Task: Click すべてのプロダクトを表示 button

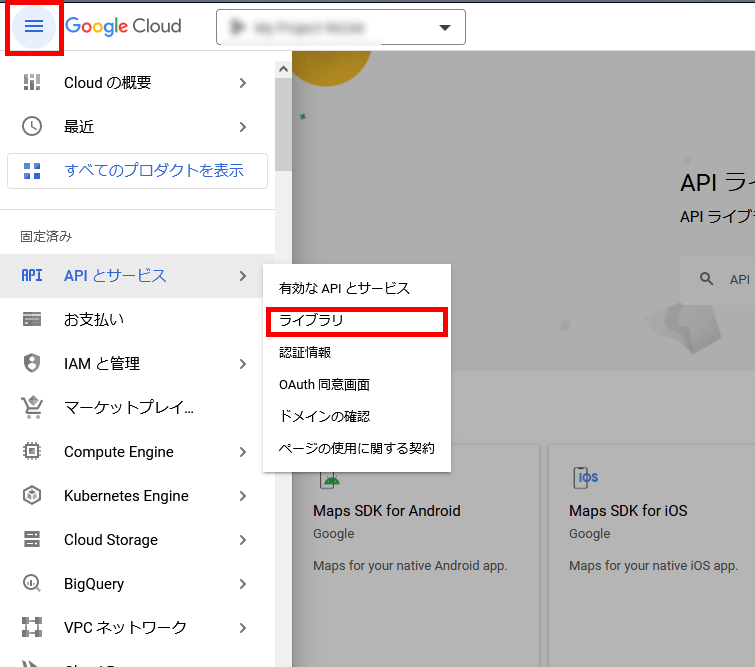Action: [137, 171]
